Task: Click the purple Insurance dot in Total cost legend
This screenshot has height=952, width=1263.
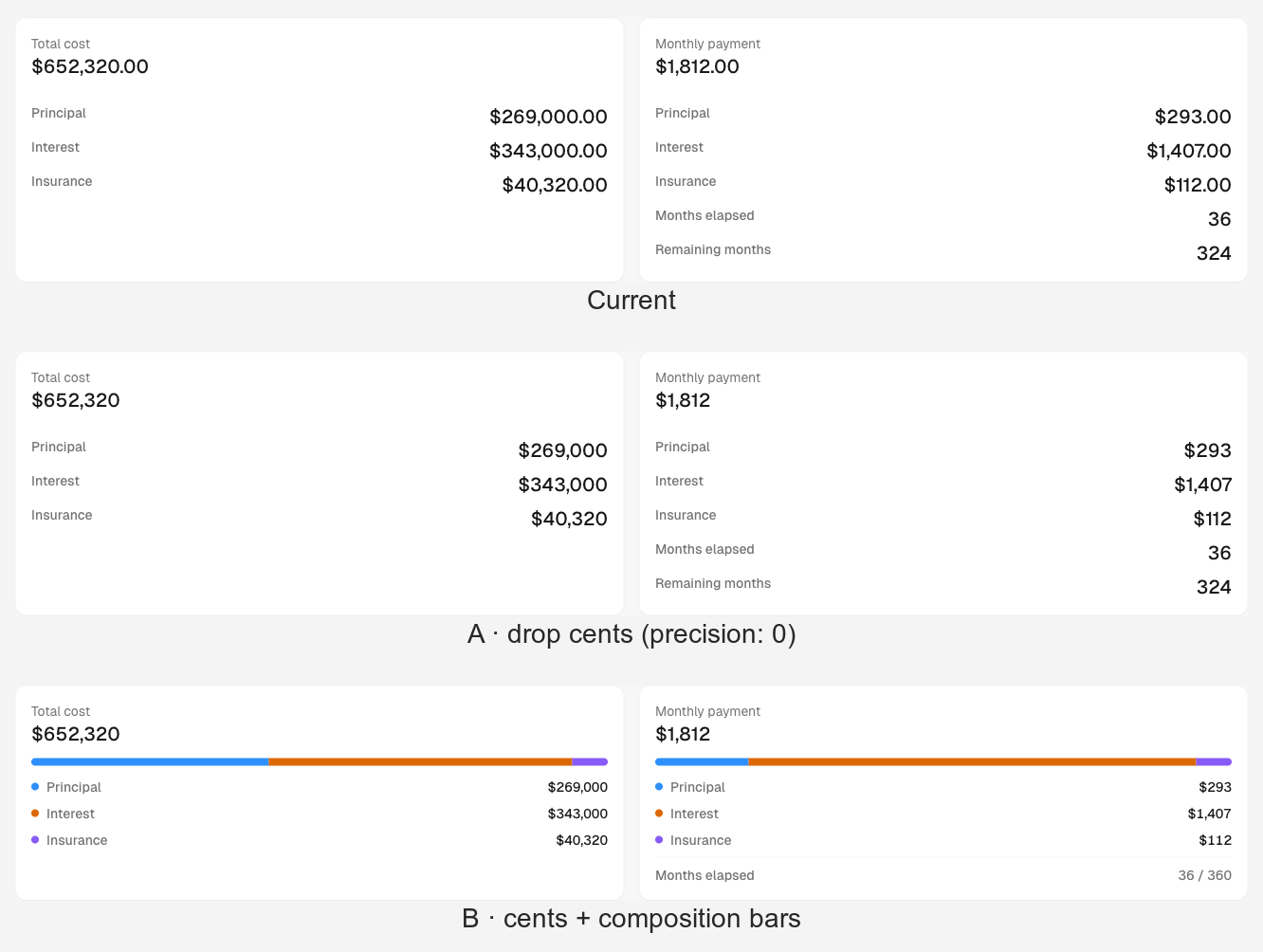Action: tap(35, 840)
